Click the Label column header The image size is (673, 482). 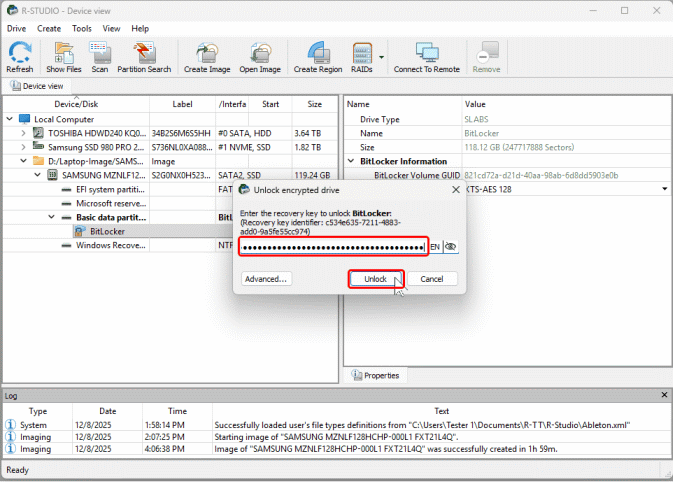182,104
